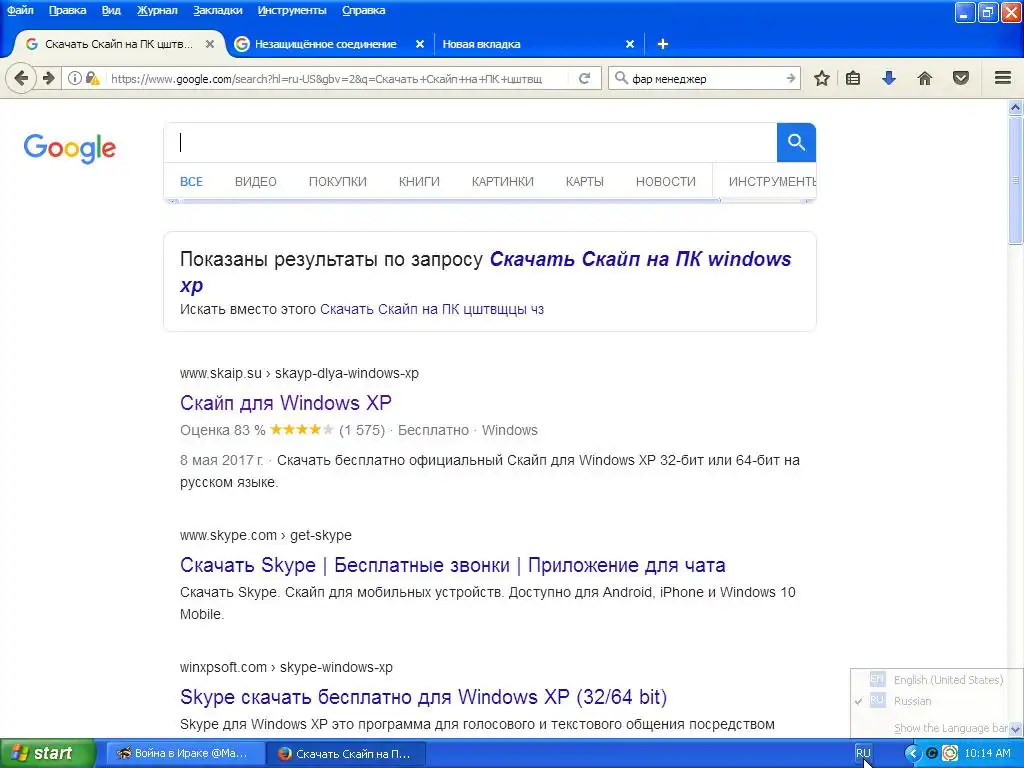Select the КАРТИНКИ search filter

coord(503,182)
